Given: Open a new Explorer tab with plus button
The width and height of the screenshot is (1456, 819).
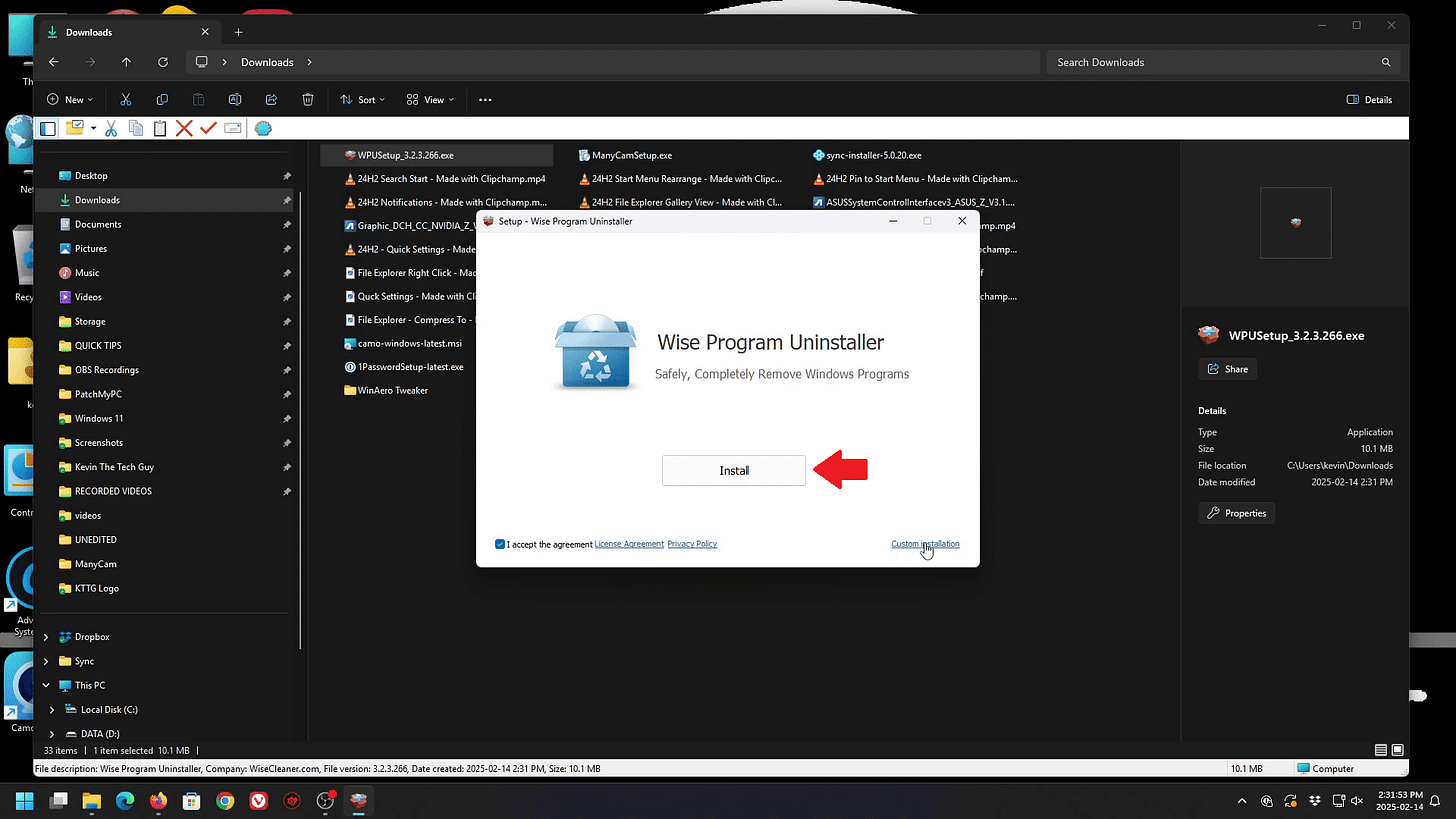Looking at the screenshot, I should pos(238,32).
